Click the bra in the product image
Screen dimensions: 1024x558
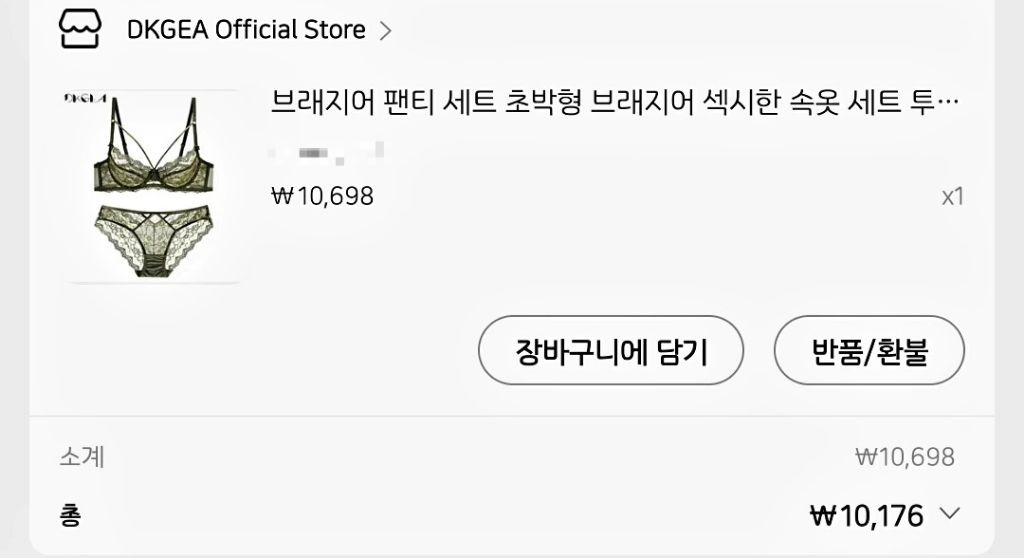(154, 147)
